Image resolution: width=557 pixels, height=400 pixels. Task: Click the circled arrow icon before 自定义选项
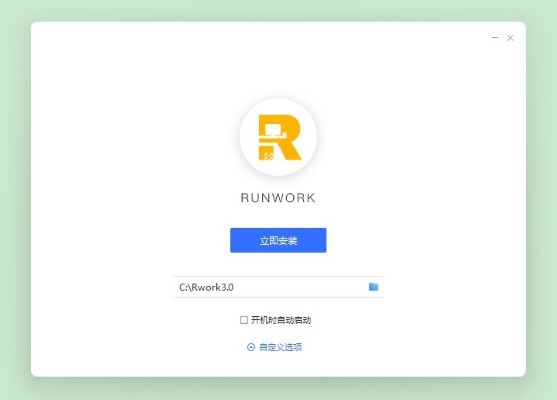(x=251, y=347)
